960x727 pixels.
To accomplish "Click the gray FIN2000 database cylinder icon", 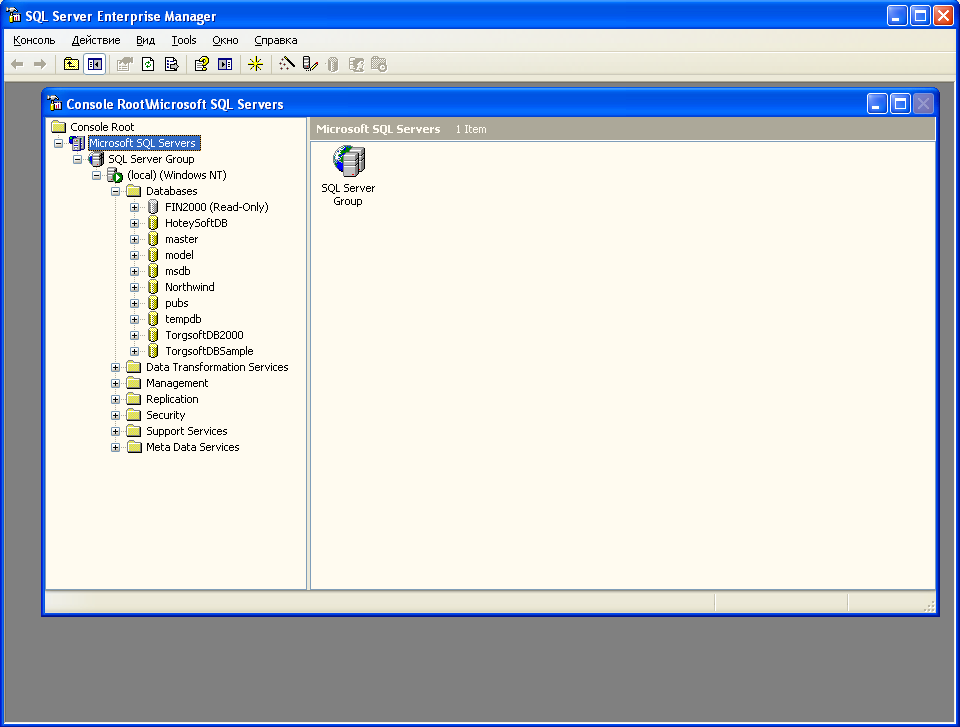I will [x=153, y=207].
